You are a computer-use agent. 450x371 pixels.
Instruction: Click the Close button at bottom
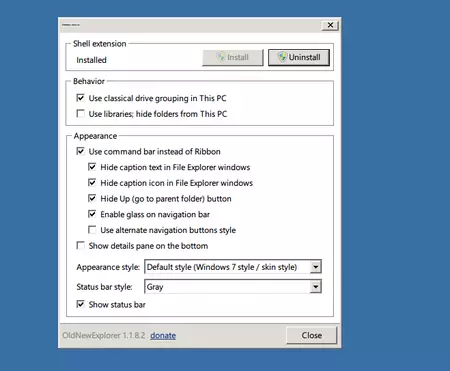pyautogui.click(x=312, y=335)
